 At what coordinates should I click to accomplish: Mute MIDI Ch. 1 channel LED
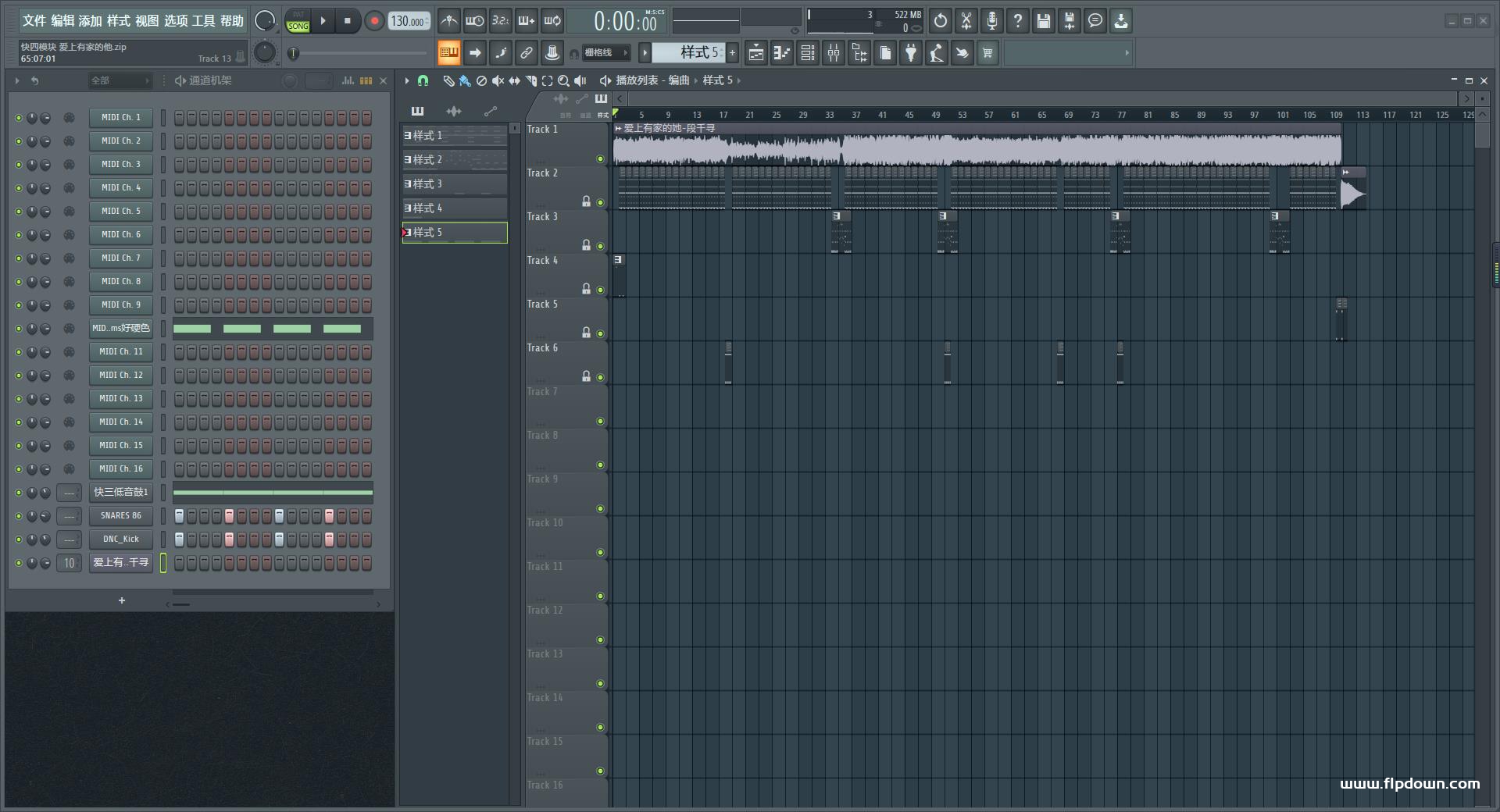tap(19, 118)
